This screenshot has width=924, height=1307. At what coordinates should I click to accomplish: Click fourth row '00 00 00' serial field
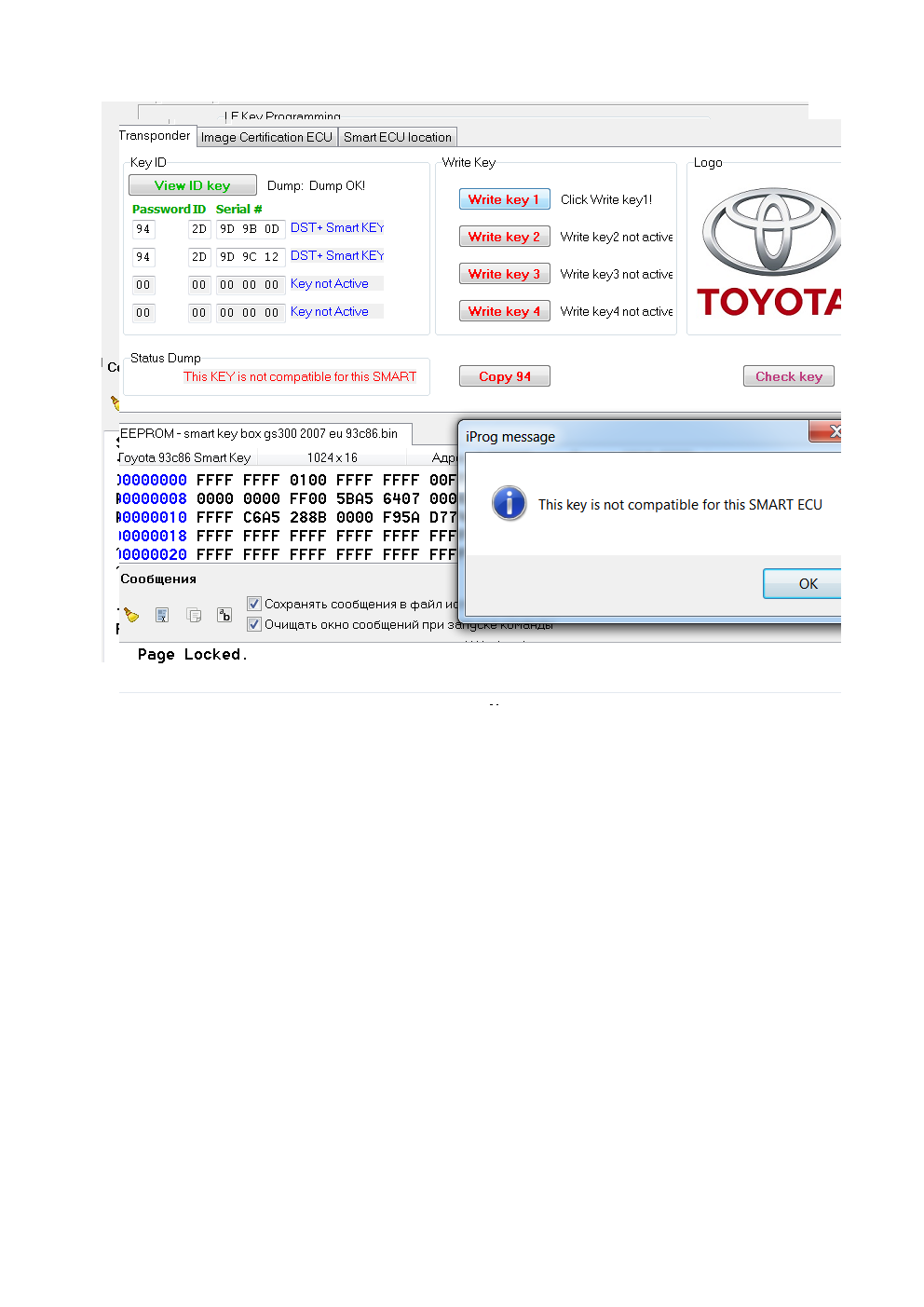(x=250, y=313)
